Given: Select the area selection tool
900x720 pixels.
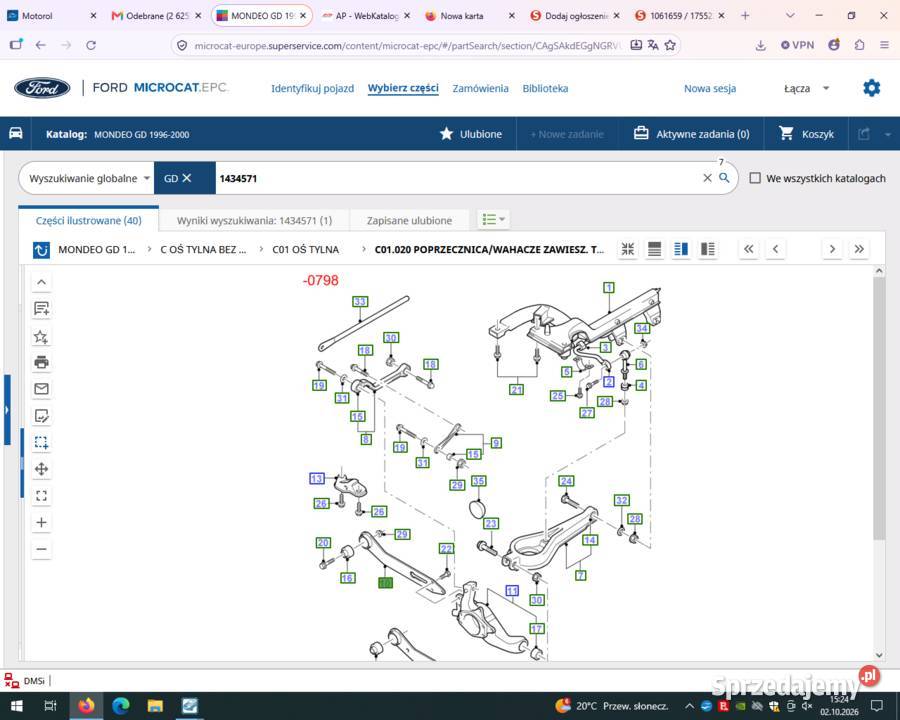Looking at the screenshot, I should pos(41,442).
